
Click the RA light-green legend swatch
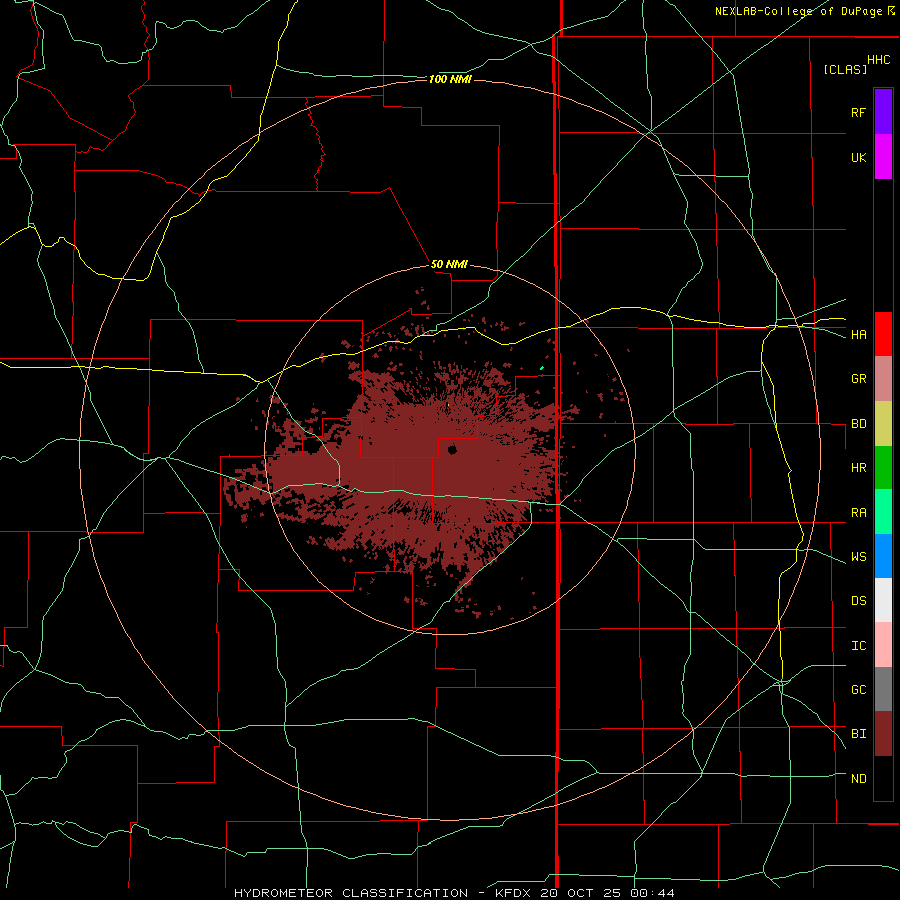pyautogui.click(x=883, y=512)
